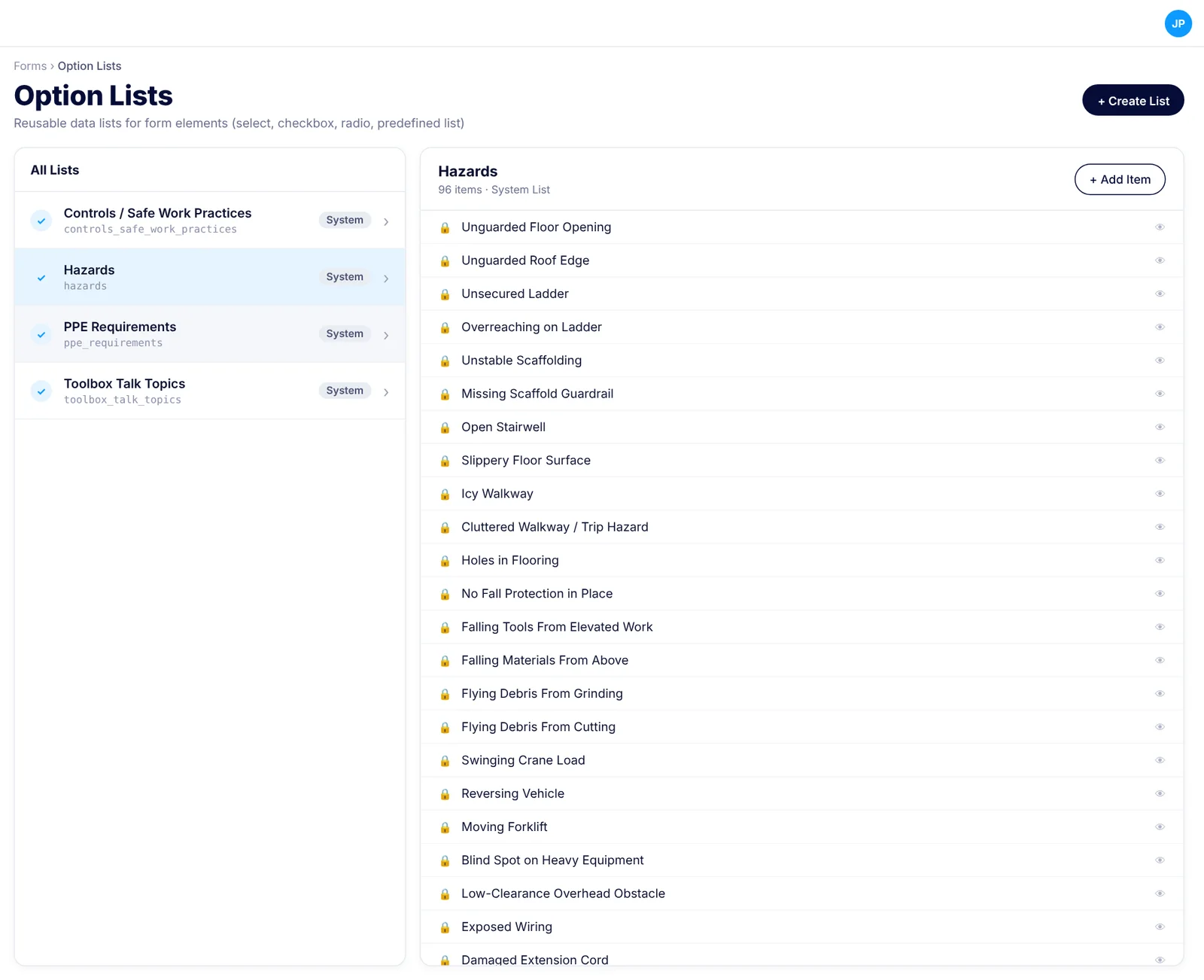This screenshot has width=1204, height=980.
Task: Expand Controls / Safe Work Practices chevron
Action: (x=386, y=221)
